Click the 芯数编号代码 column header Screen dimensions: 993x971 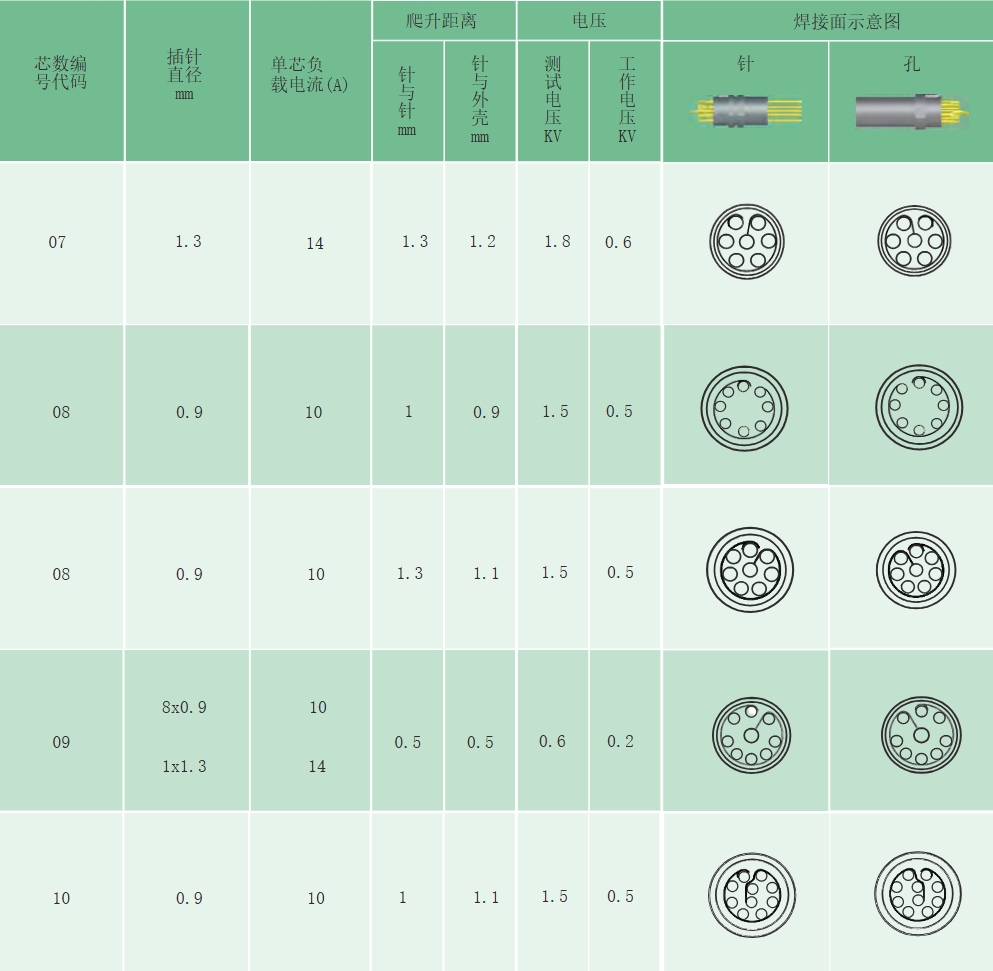[61, 75]
